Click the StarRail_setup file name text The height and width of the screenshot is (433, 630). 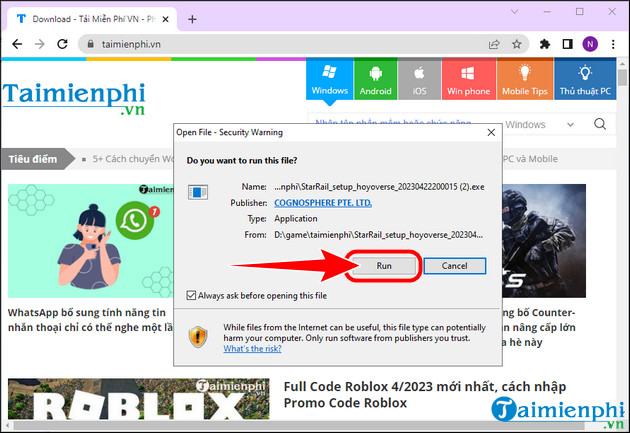tap(379, 187)
